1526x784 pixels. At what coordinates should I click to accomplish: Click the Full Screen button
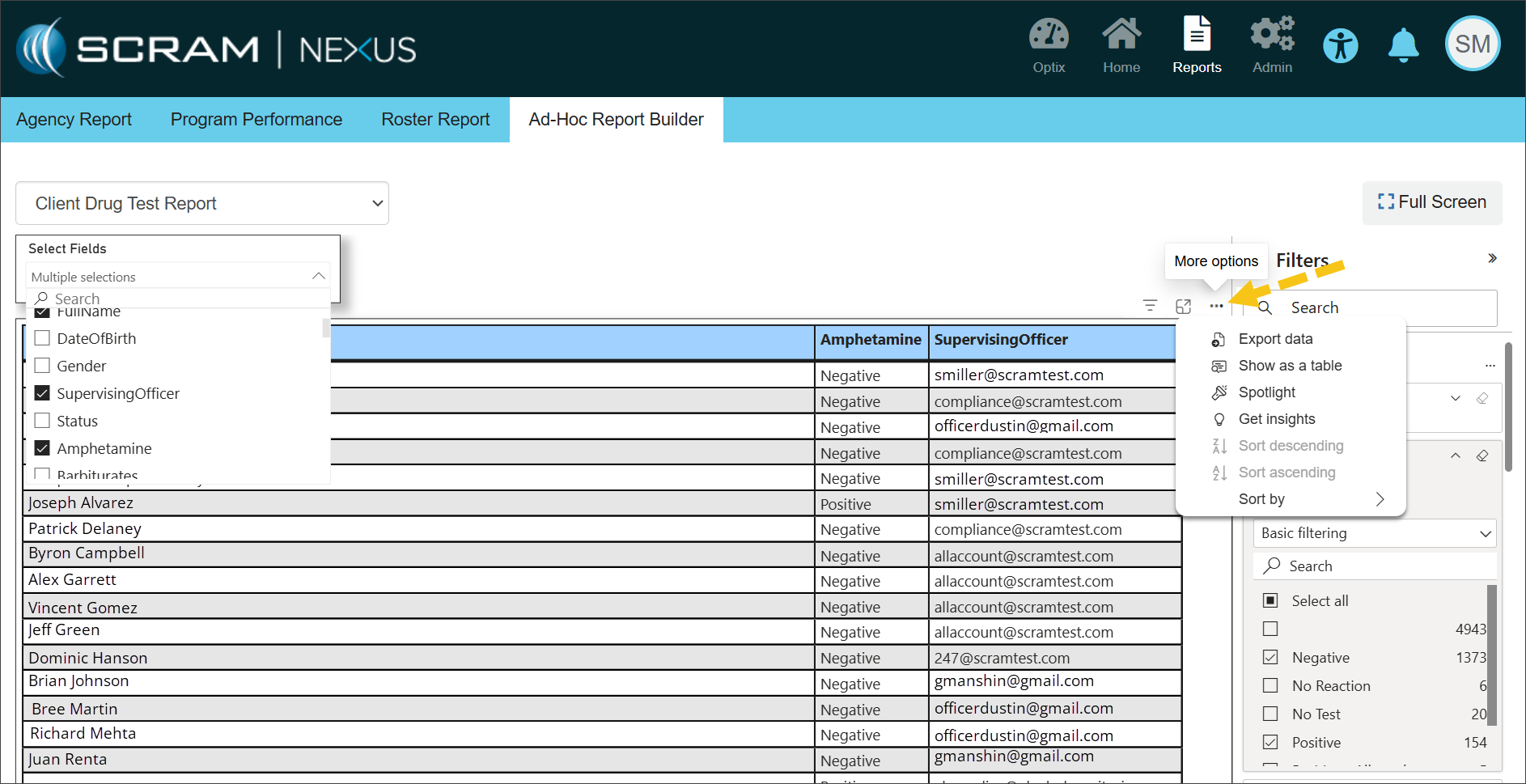pos(1432,202)
